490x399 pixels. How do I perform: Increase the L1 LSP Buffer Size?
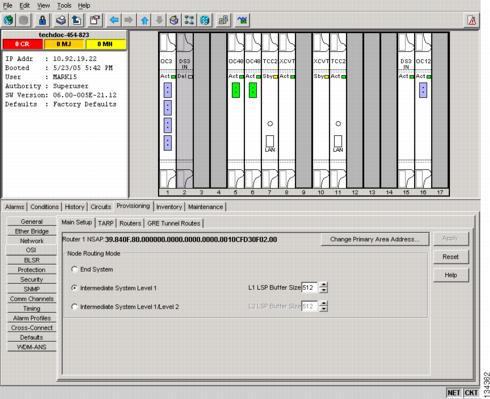(323, 285)
